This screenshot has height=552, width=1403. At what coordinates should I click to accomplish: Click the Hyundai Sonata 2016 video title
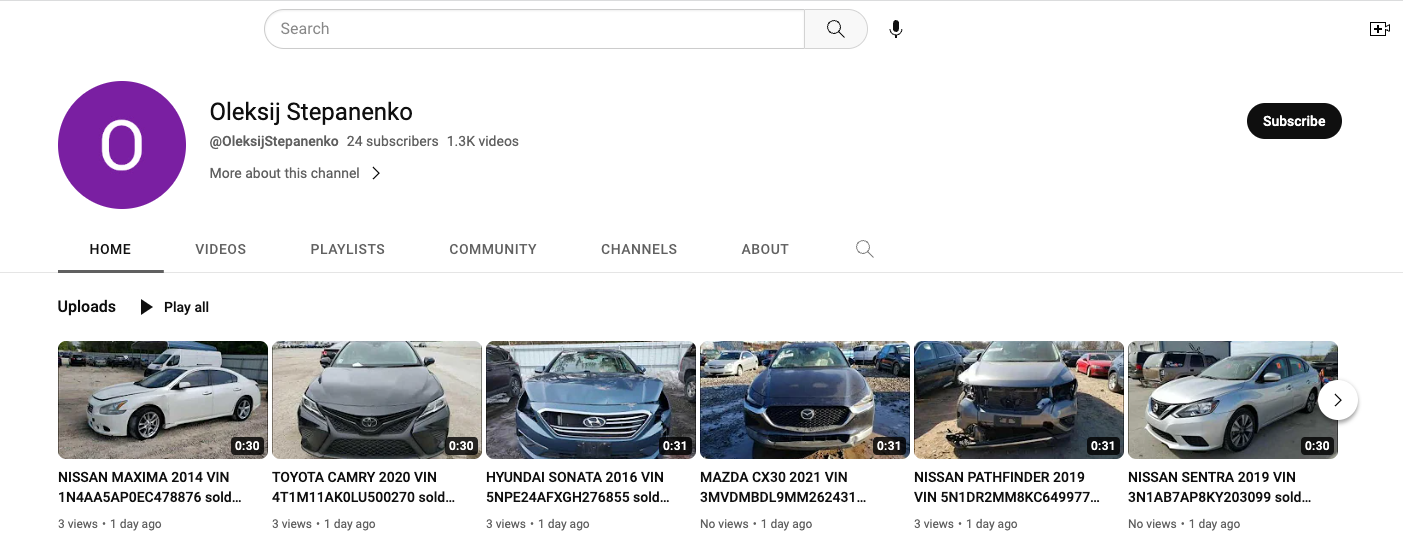pos(575,487)
